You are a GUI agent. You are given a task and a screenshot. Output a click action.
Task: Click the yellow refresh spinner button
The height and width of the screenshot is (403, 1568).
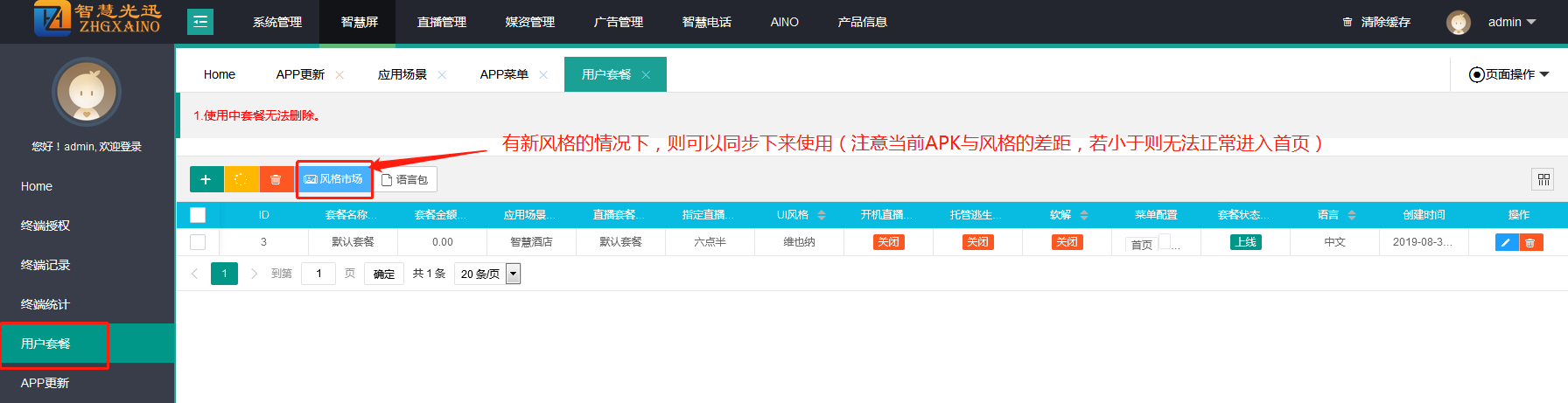coord(241,179)
